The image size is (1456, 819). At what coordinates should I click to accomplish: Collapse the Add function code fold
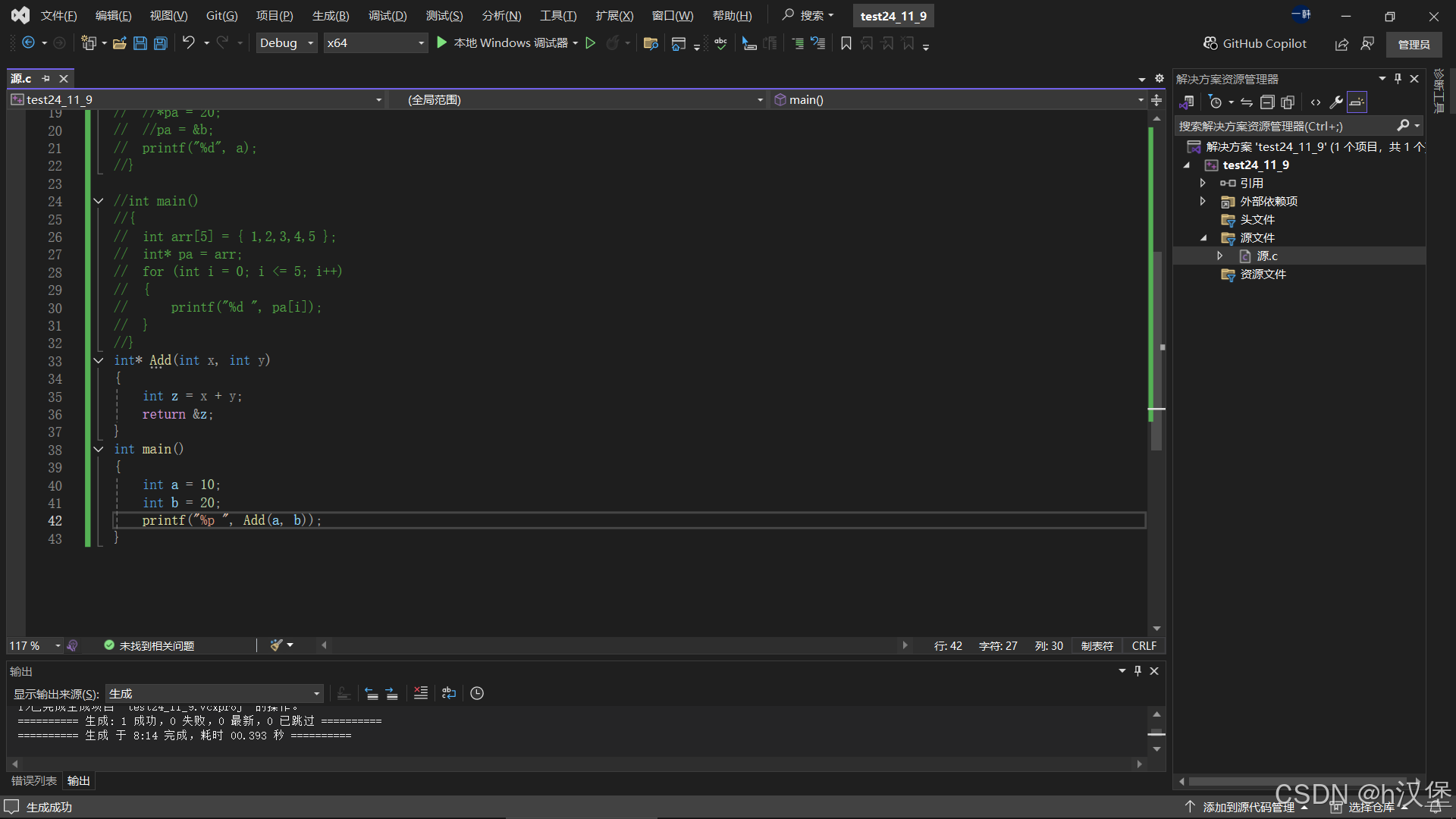[x=99, y=361]
